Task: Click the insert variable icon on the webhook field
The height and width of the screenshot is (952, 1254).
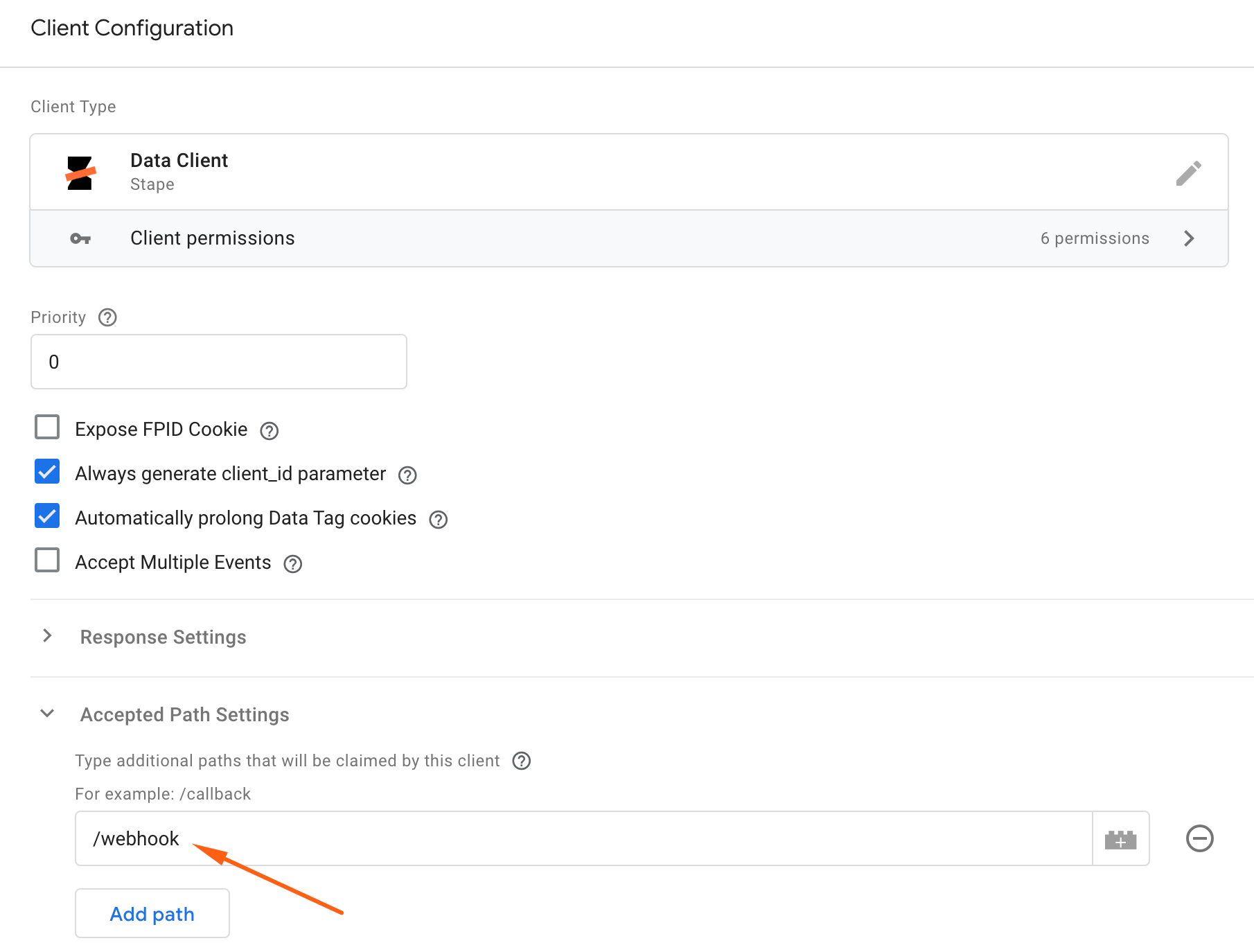Action: pos(1121,839)
